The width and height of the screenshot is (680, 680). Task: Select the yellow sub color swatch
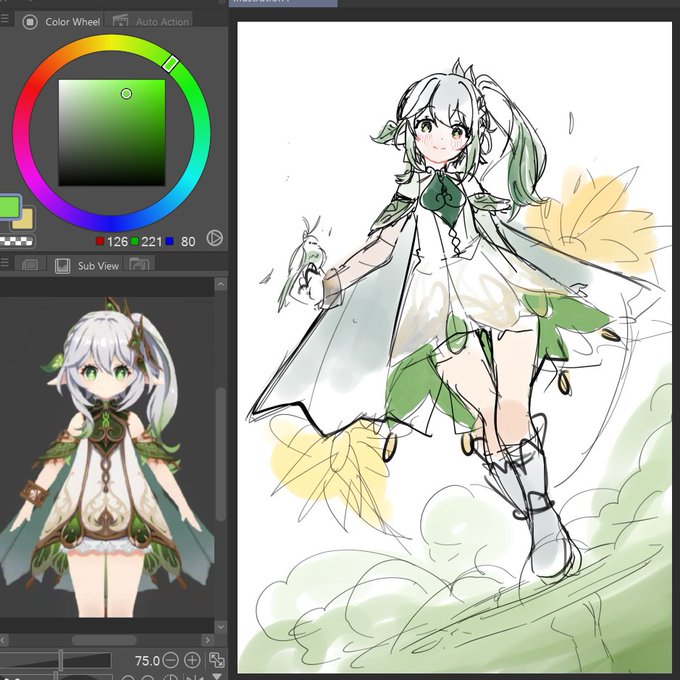[26, 220]
